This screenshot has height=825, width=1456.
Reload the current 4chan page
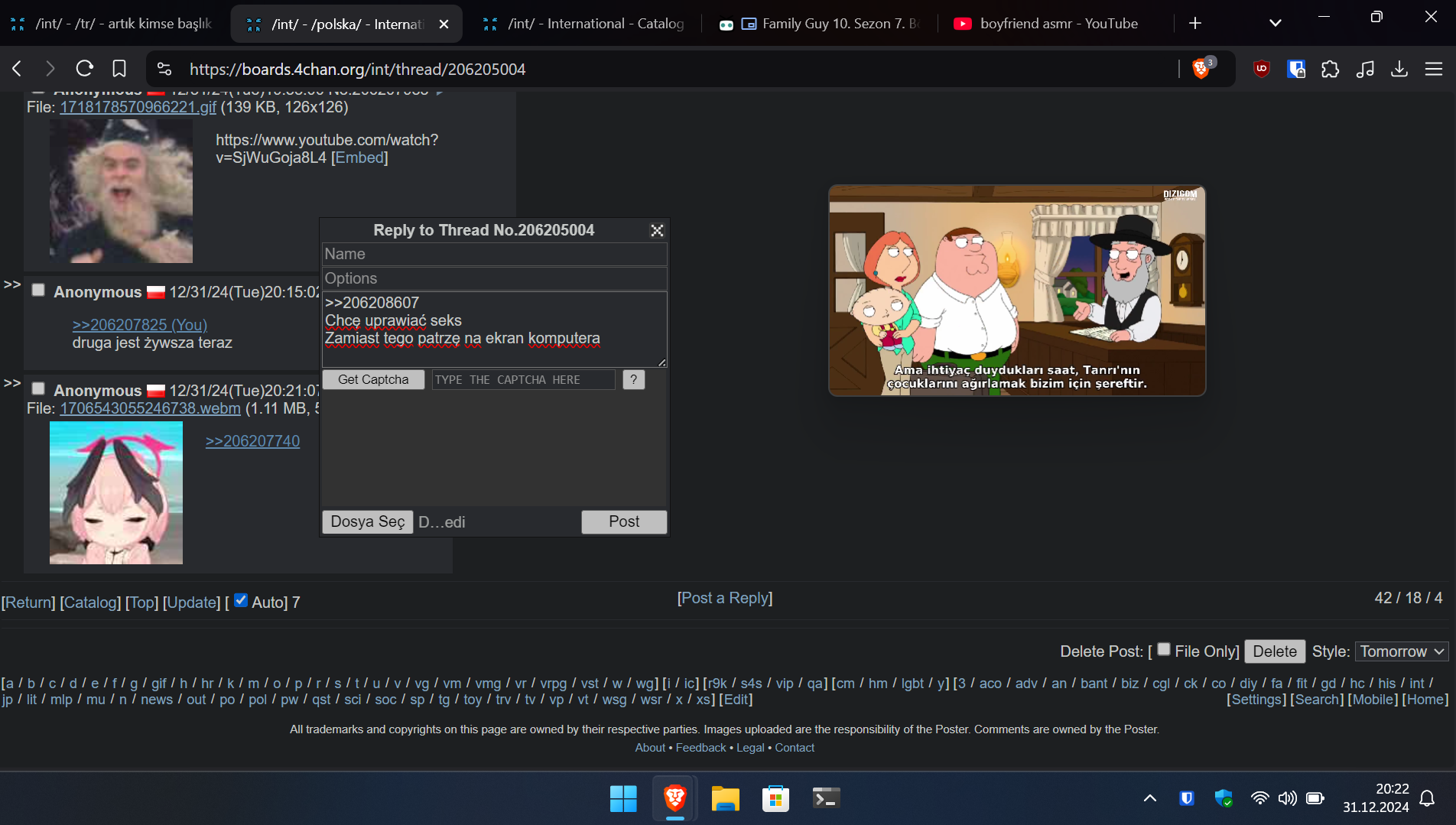85,69
